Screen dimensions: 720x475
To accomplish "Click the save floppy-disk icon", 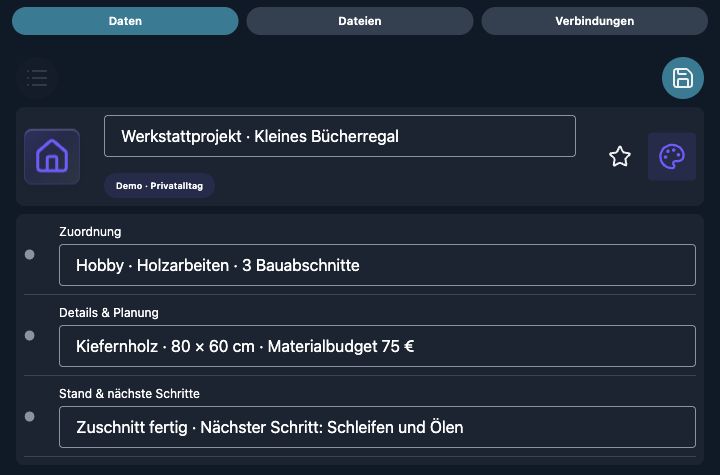I will (x=682, y=78).
